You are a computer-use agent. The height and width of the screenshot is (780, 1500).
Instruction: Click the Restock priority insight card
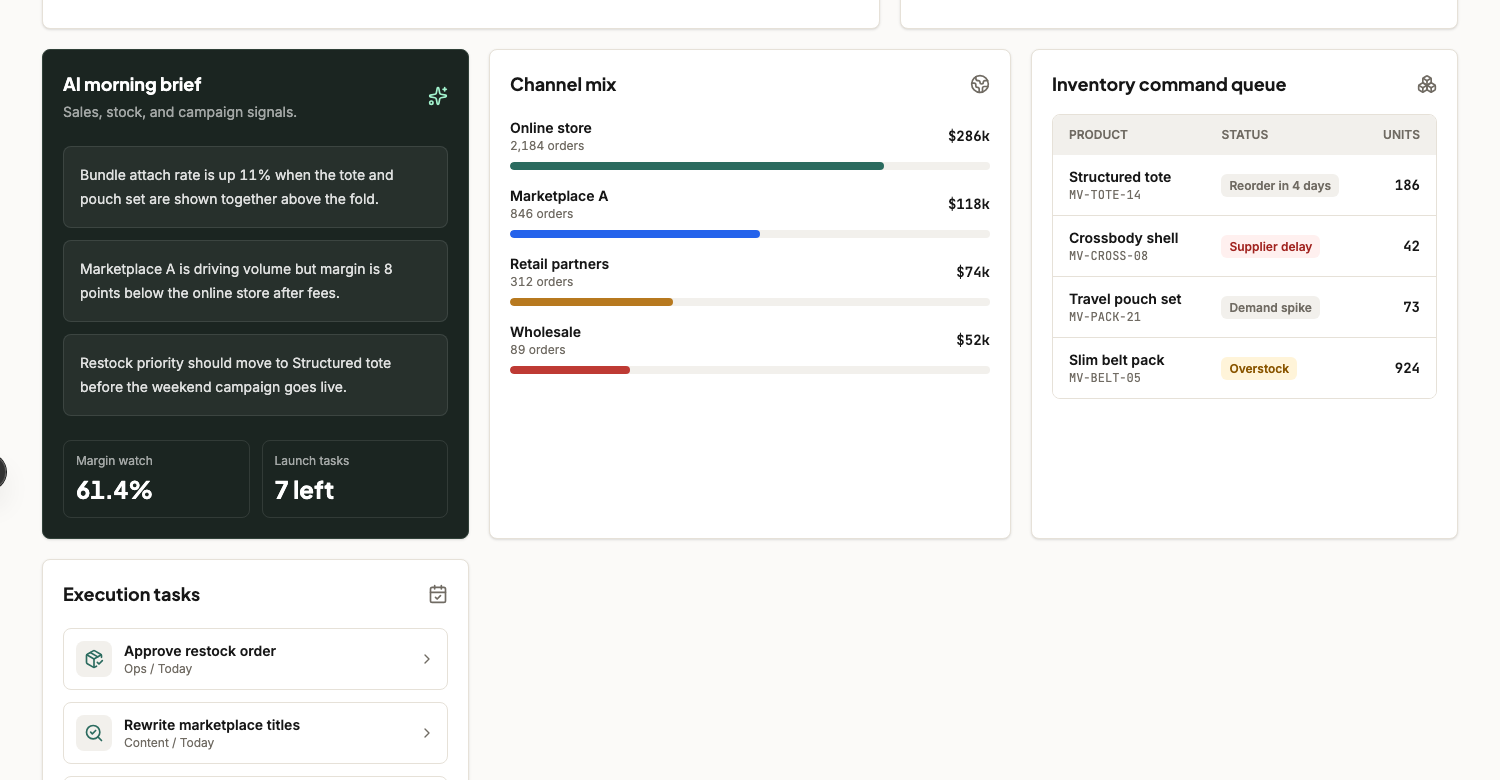(255, 375)
